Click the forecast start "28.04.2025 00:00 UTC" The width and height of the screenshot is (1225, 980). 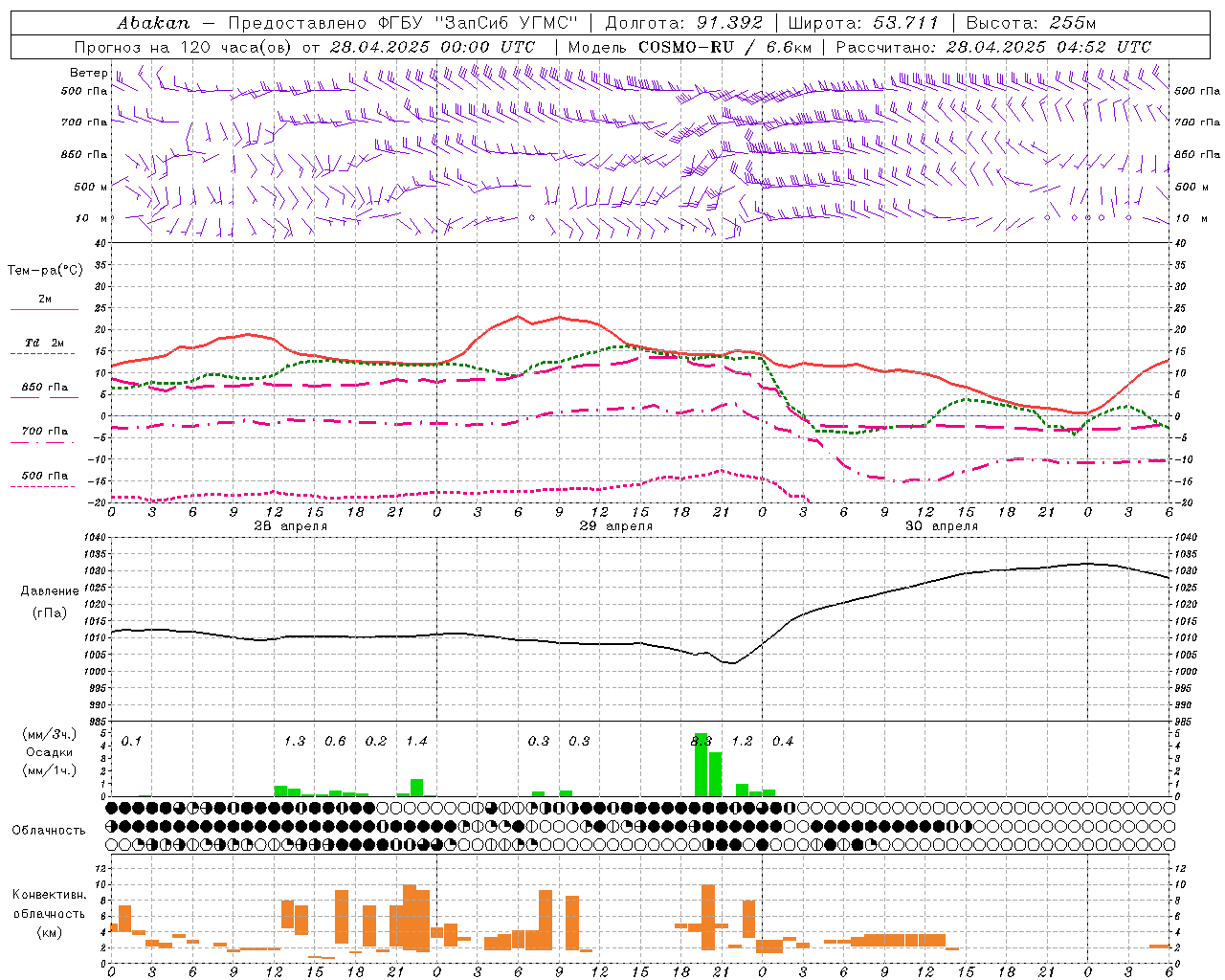[432, 47]
